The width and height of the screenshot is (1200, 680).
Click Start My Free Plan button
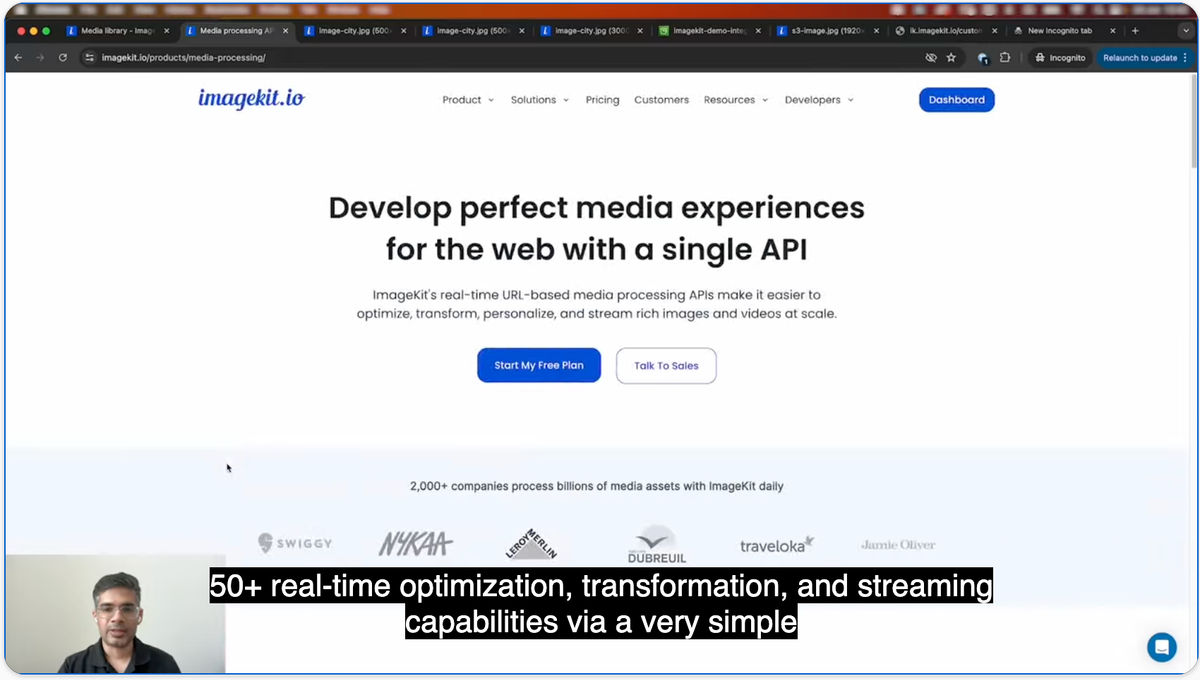tap(539, 365)
